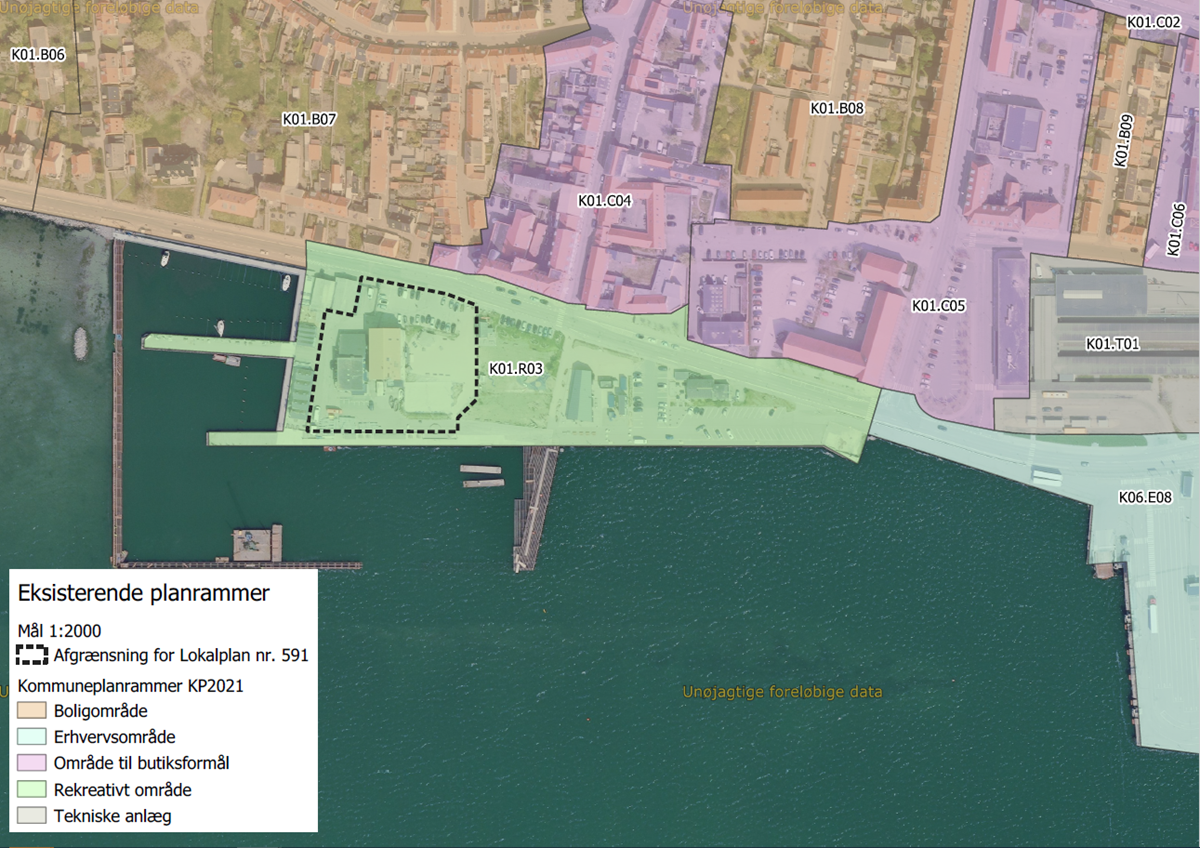
Task: Click the Område til butiksformål swatch
Action: tap(33, 764)
